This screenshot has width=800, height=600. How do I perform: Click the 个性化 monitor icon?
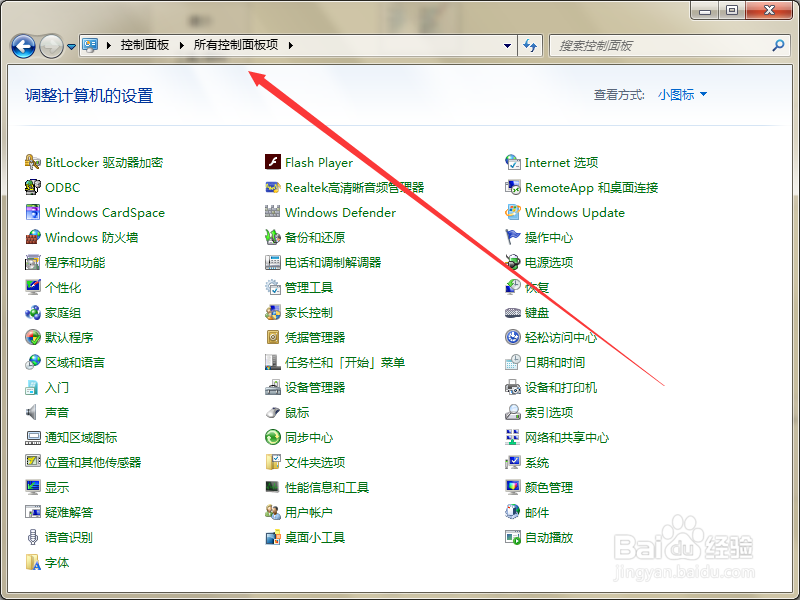tap(33, 287)
